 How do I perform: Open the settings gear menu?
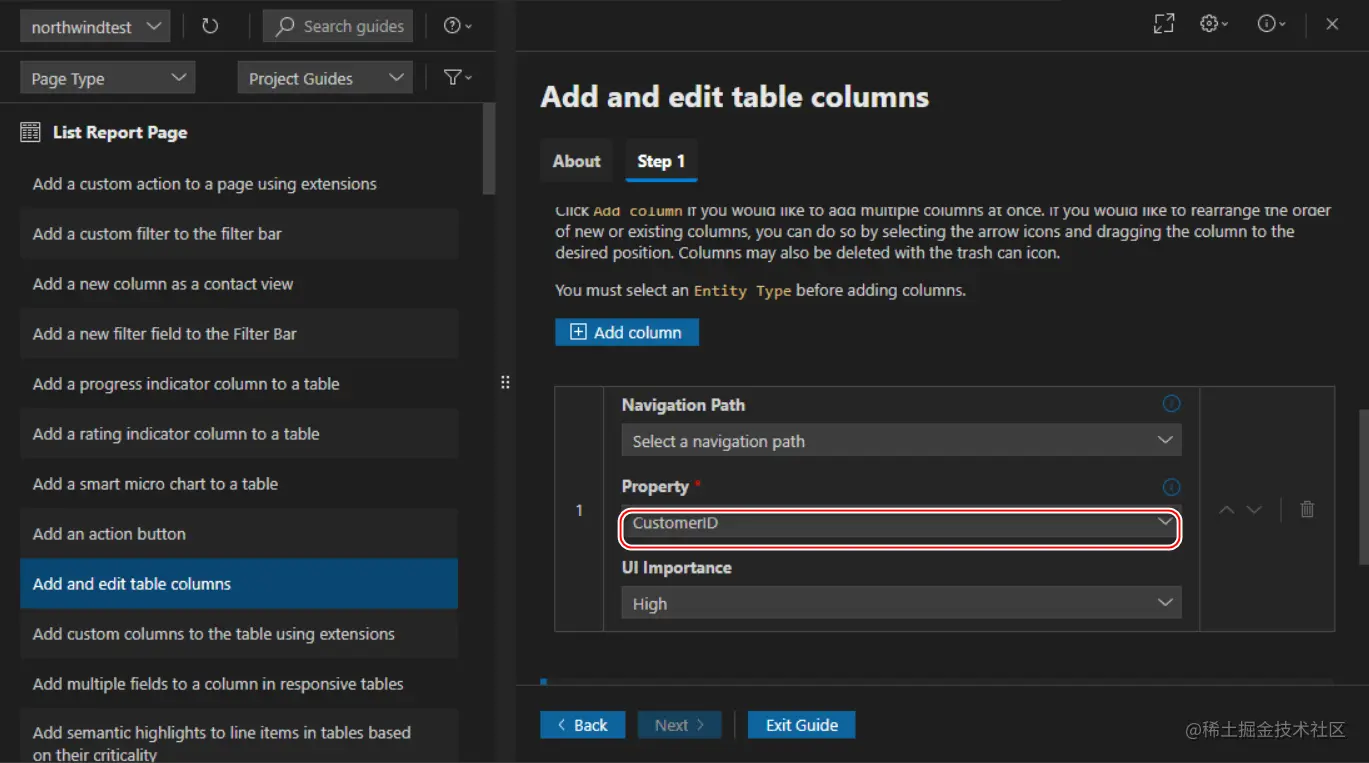tap(1214, 25)
